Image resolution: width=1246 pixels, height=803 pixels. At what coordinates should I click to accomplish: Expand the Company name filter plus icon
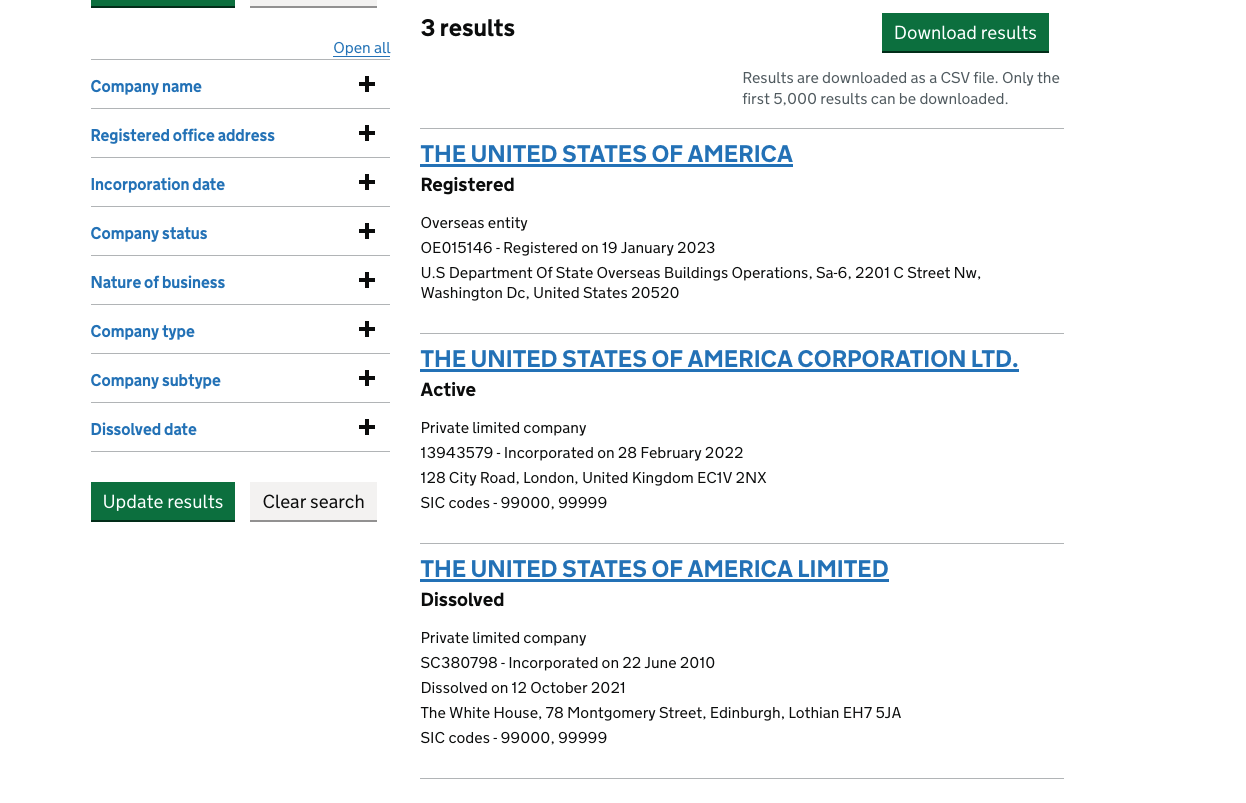[367, 85]
